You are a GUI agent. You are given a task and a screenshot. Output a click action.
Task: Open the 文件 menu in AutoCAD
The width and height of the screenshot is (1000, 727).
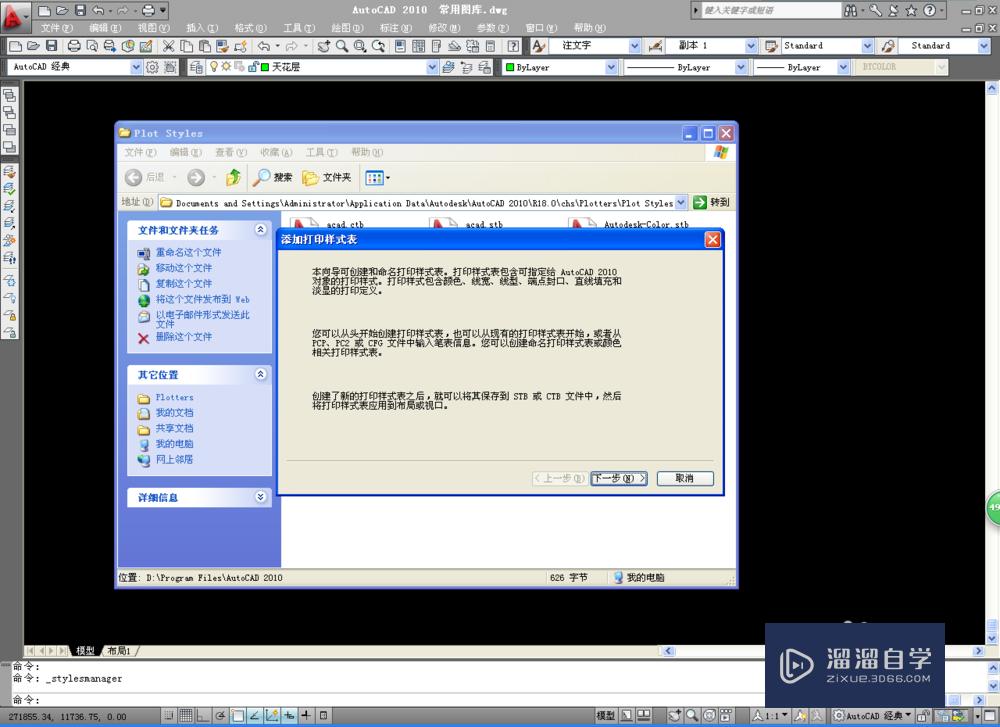click(x=57, y=28)
